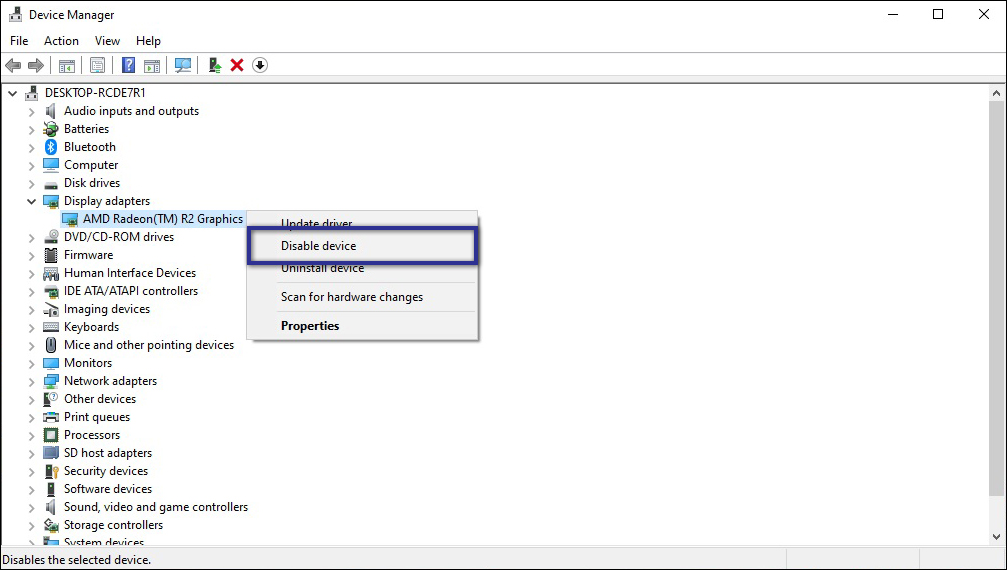1007x570 pixels.
Task: Click the vertical scrollbar down arrow
Action: click(x=996, y=538)
